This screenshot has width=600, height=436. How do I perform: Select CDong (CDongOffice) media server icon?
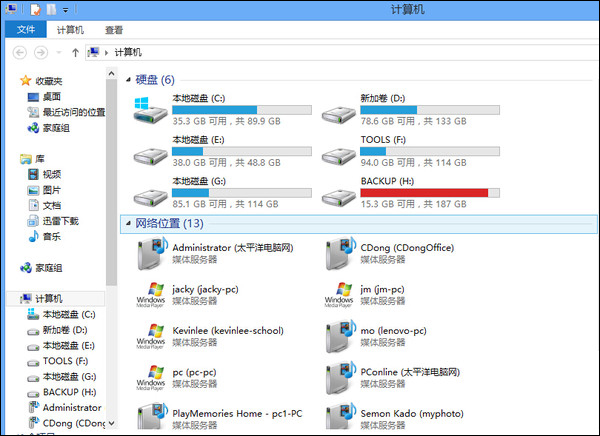click(341, 253)
